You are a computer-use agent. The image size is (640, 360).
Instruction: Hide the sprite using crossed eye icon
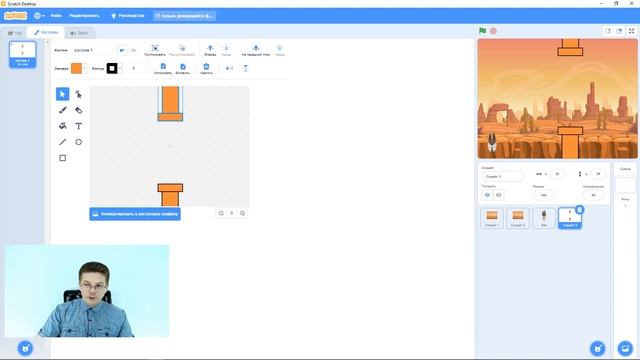[x=498, y=195]
